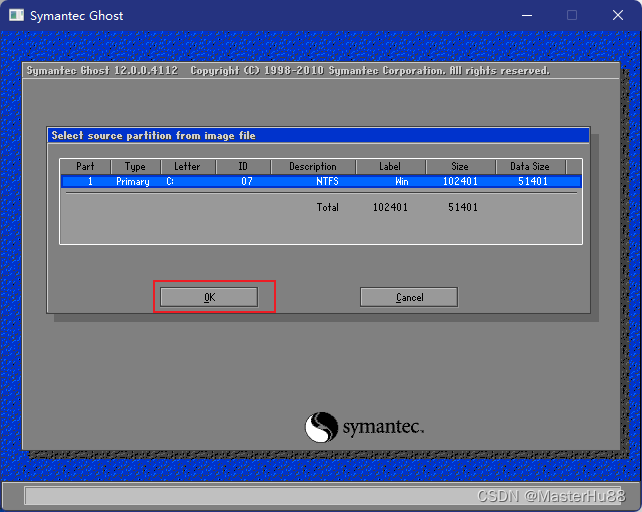Click the Symantec yin-yang logo
This screenshot has width=642, height=512.
321,427
